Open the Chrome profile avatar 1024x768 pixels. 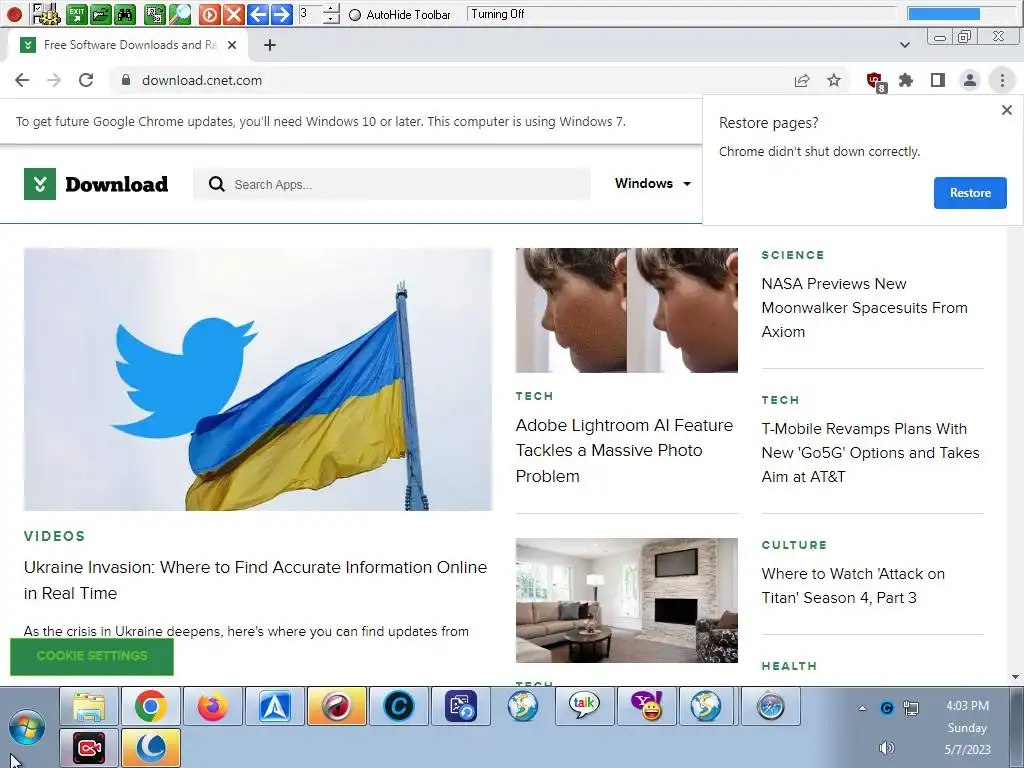pos(970,80)
